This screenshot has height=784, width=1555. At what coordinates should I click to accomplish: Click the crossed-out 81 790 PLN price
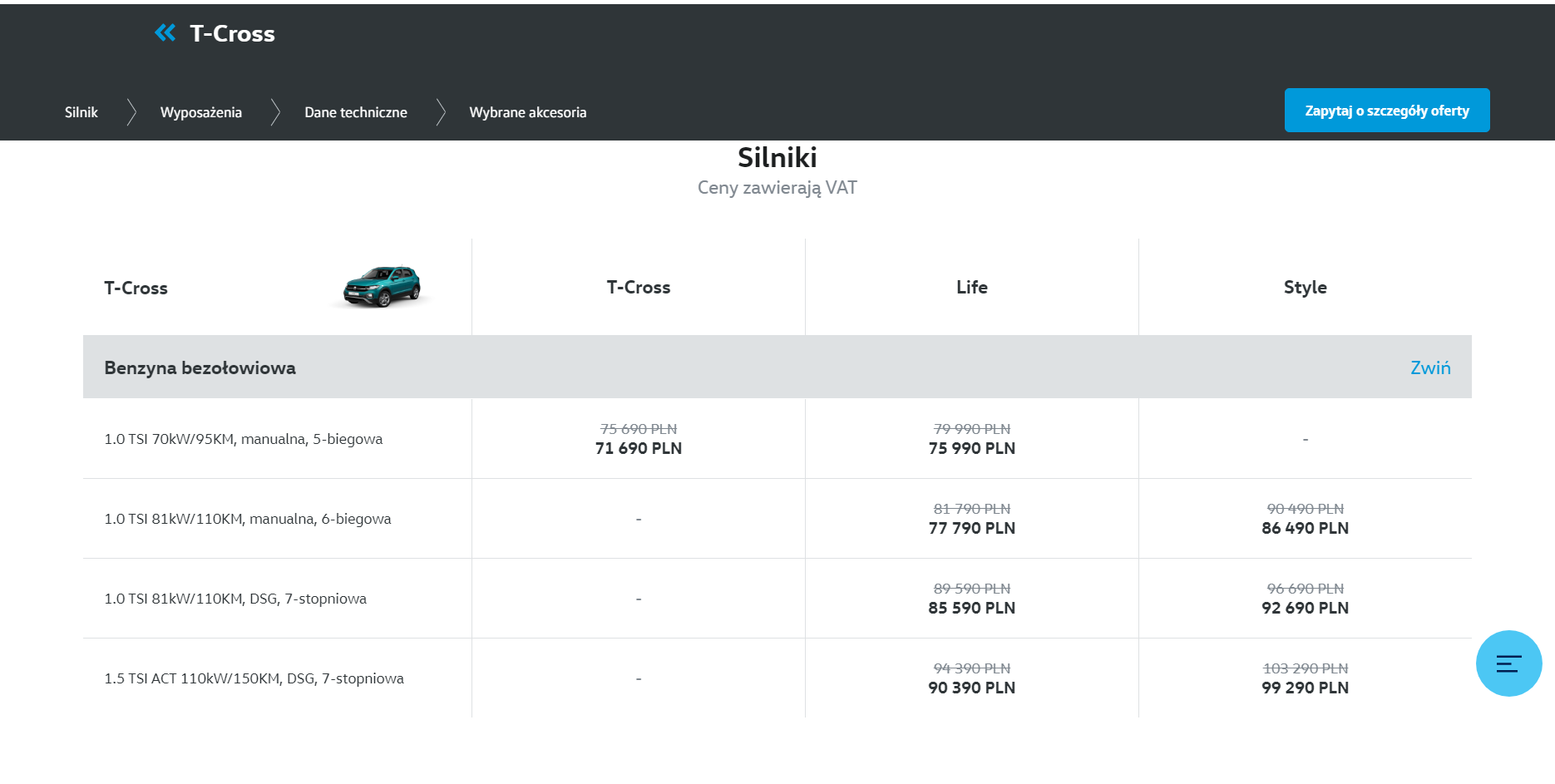[972, 509]
